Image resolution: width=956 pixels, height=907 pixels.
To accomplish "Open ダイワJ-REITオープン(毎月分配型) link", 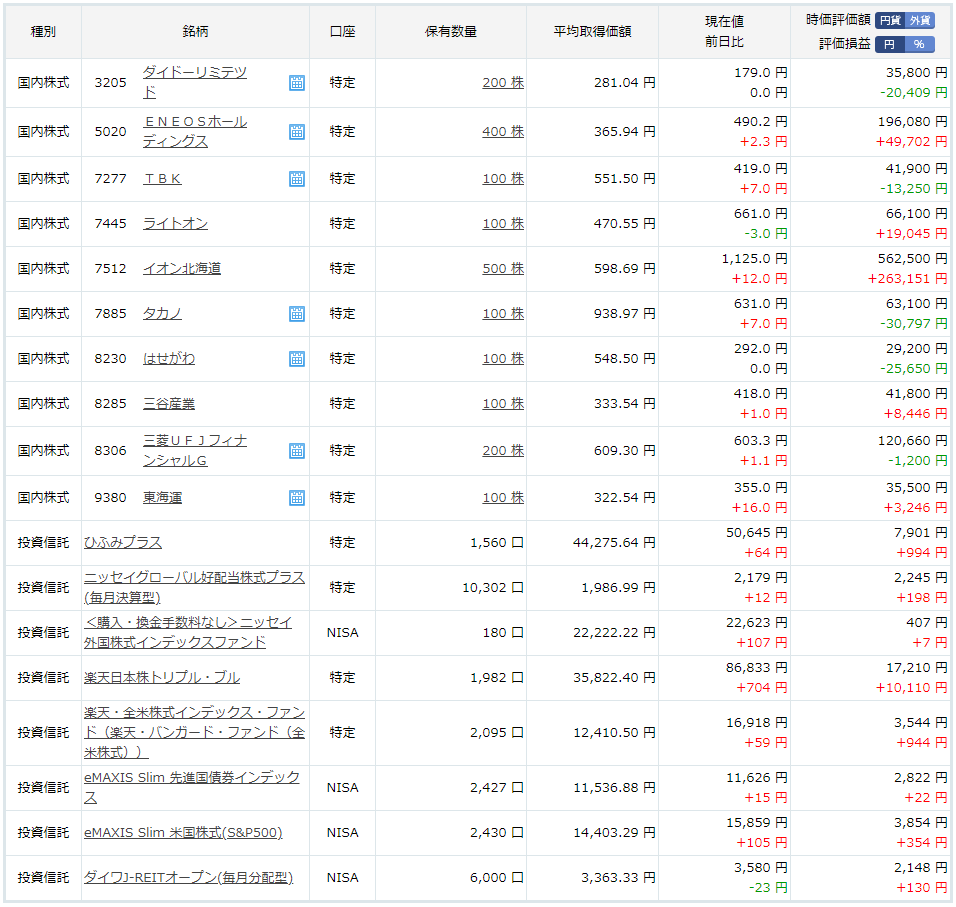I will pyautogui.click(x=188, y=878).
